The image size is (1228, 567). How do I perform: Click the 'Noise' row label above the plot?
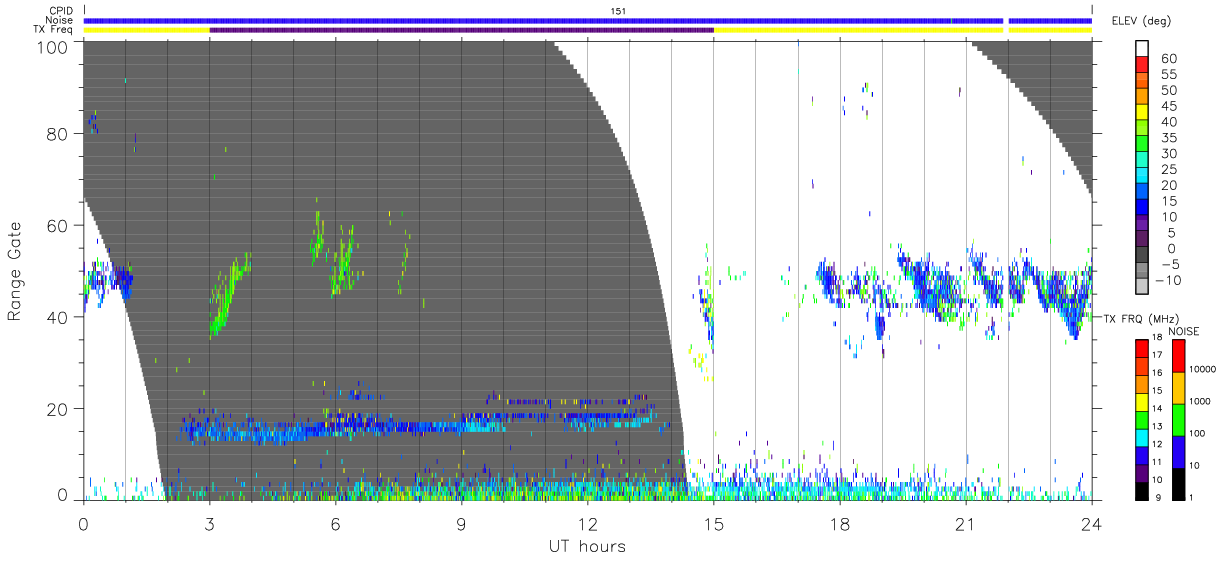pos(60,20)
